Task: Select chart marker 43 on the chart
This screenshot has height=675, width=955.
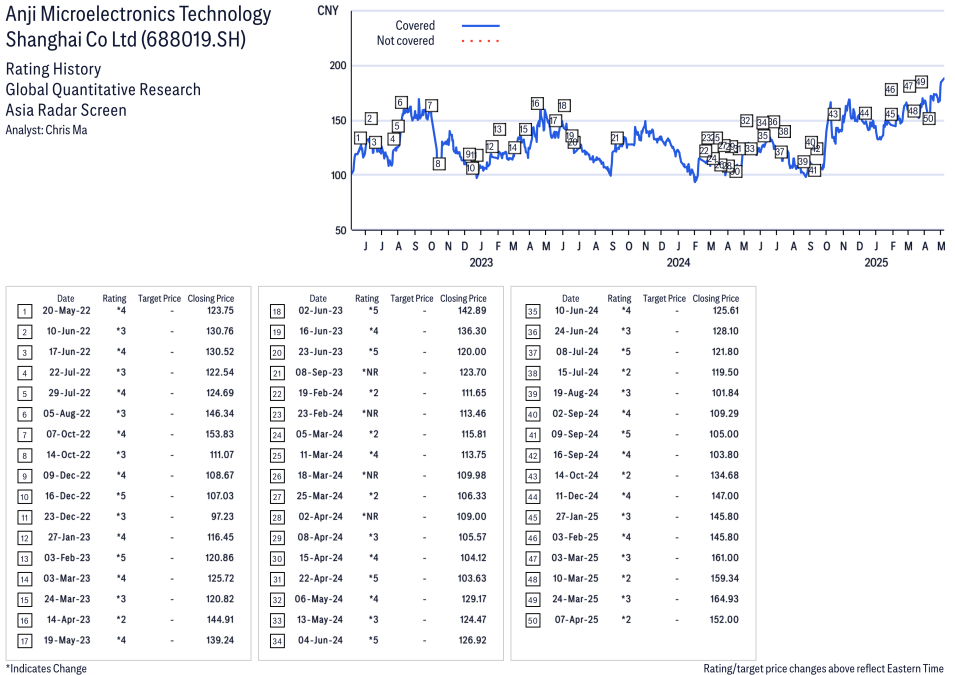Action: coord(834,114)
